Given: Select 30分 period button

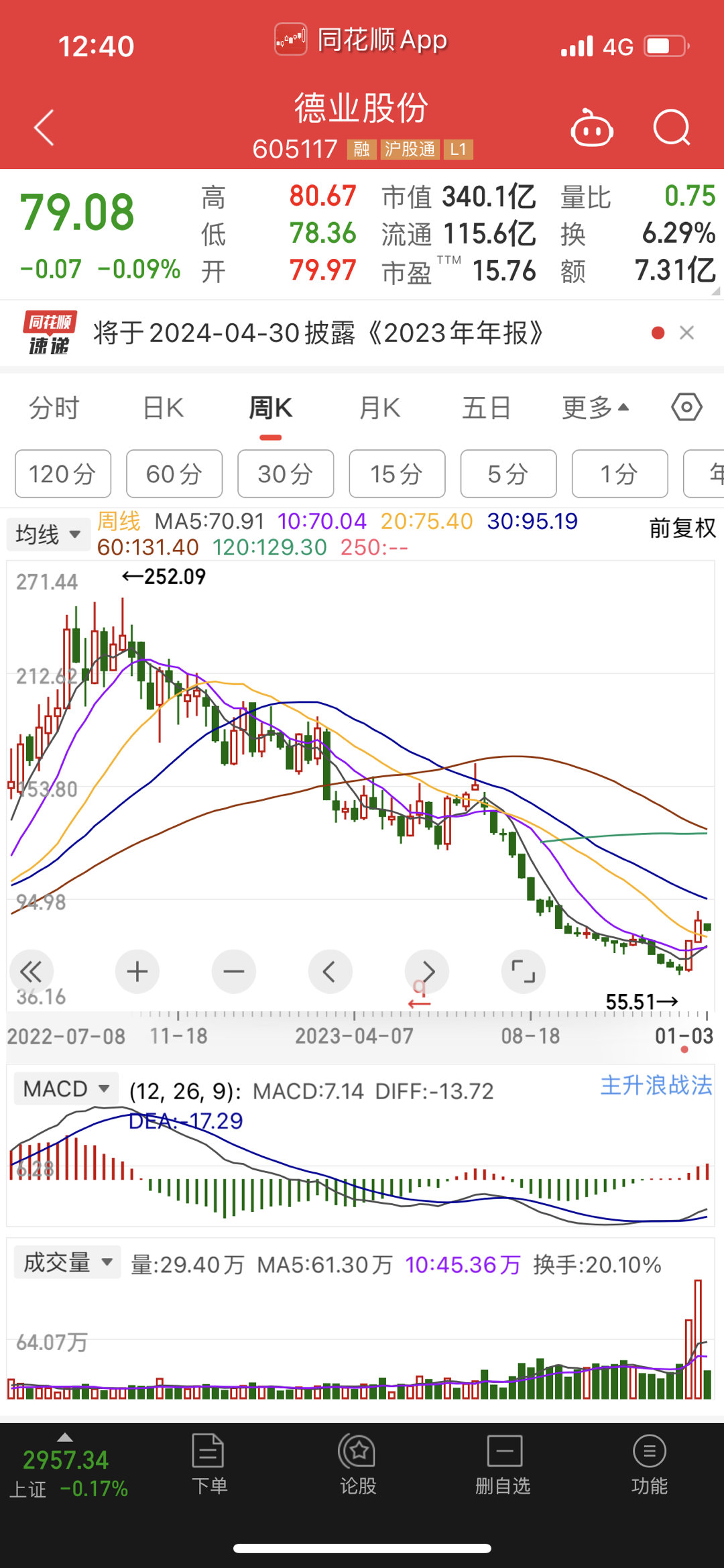Looking at the screenshot, I should pos(286,473).
